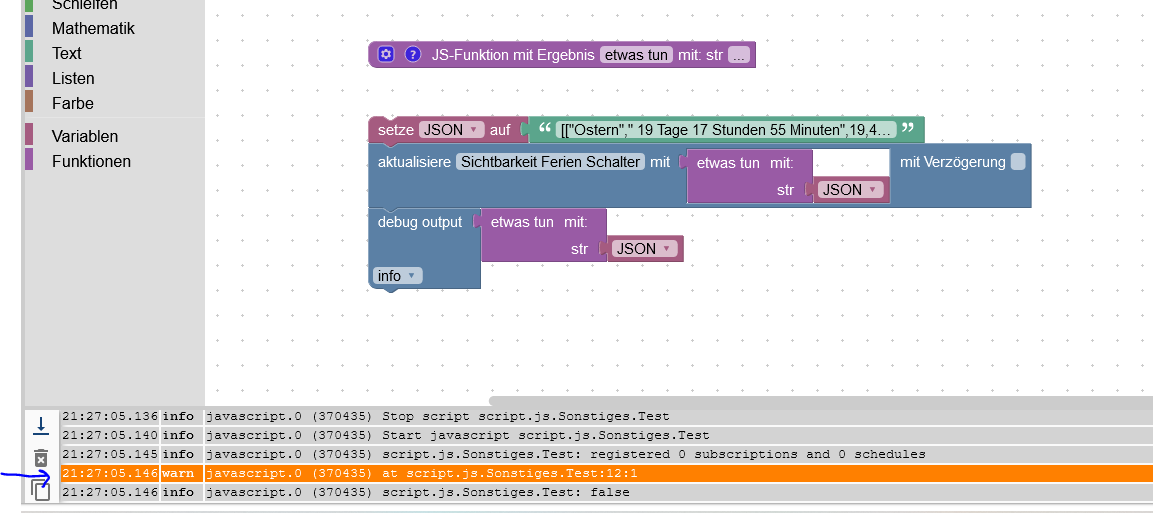This screenshot has width=1153, height=513.
Task: Click the timestamp 21:27:05.145 in the log
Action: [110, 455]
